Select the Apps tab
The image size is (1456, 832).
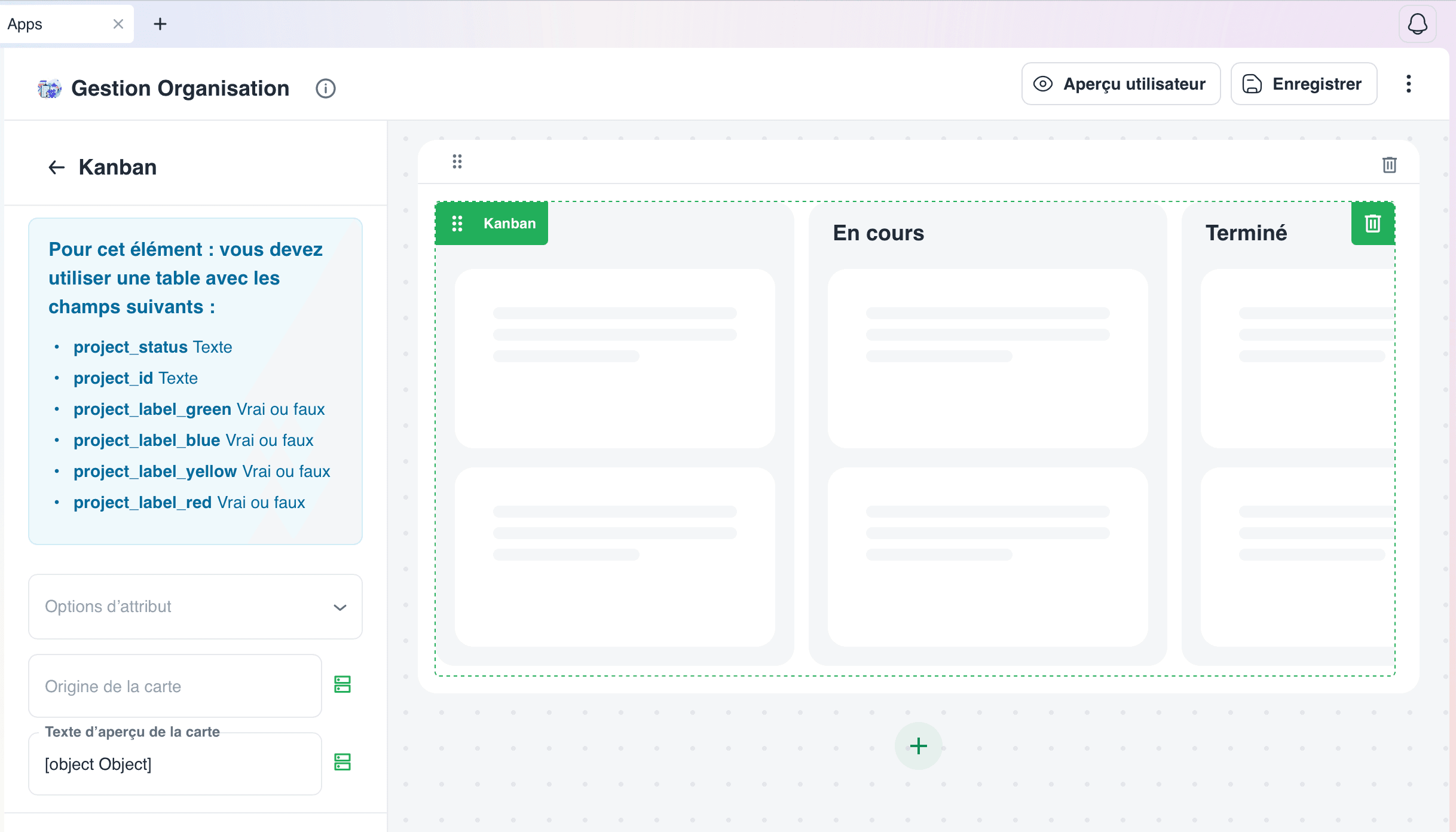click(66, 24)
